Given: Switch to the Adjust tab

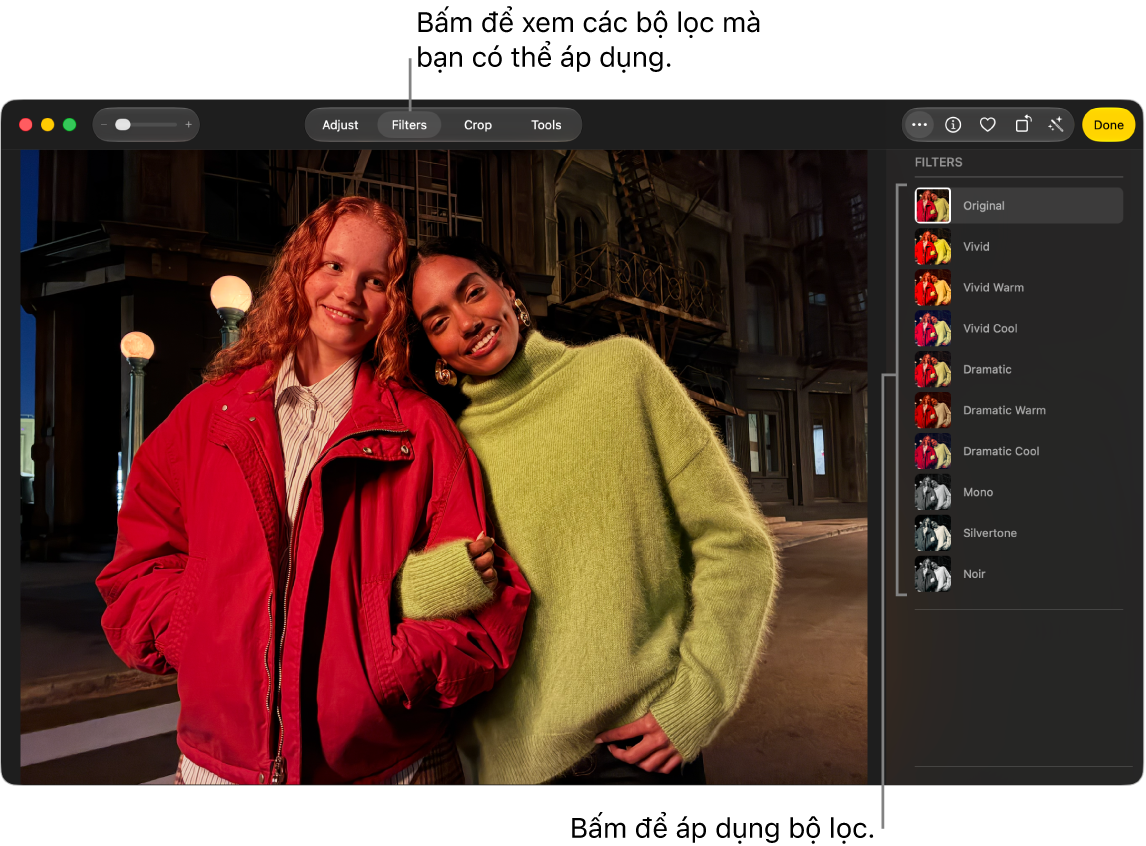Looking at the screenshot, I should pos(340,125).
